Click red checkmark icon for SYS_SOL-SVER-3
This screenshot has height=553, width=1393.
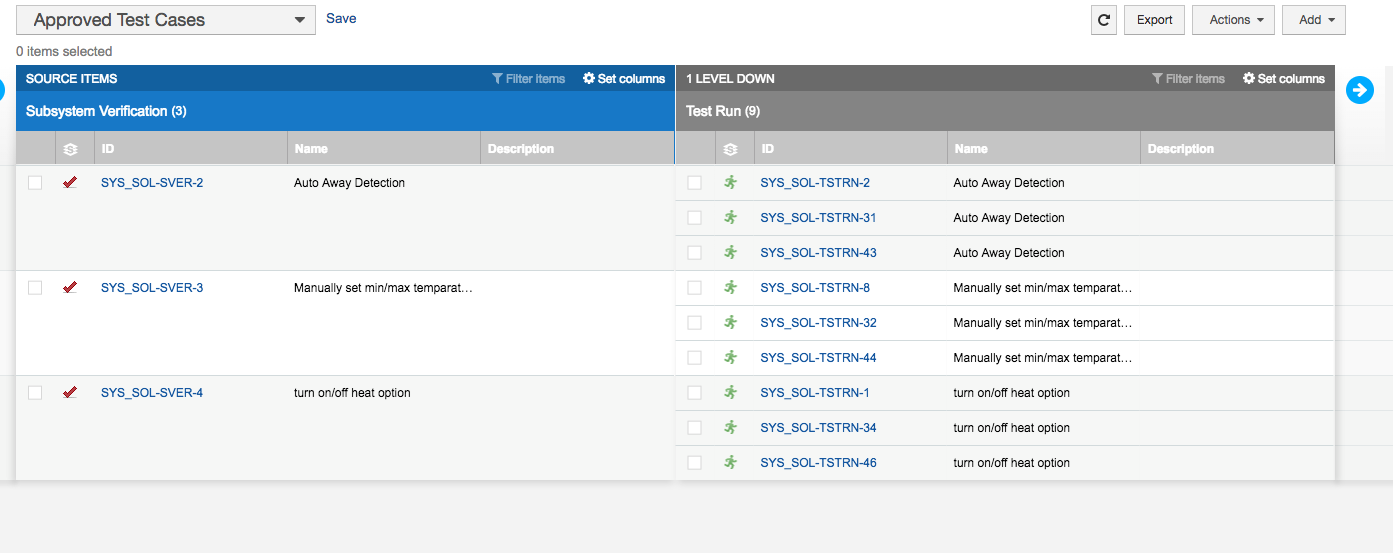70,288
